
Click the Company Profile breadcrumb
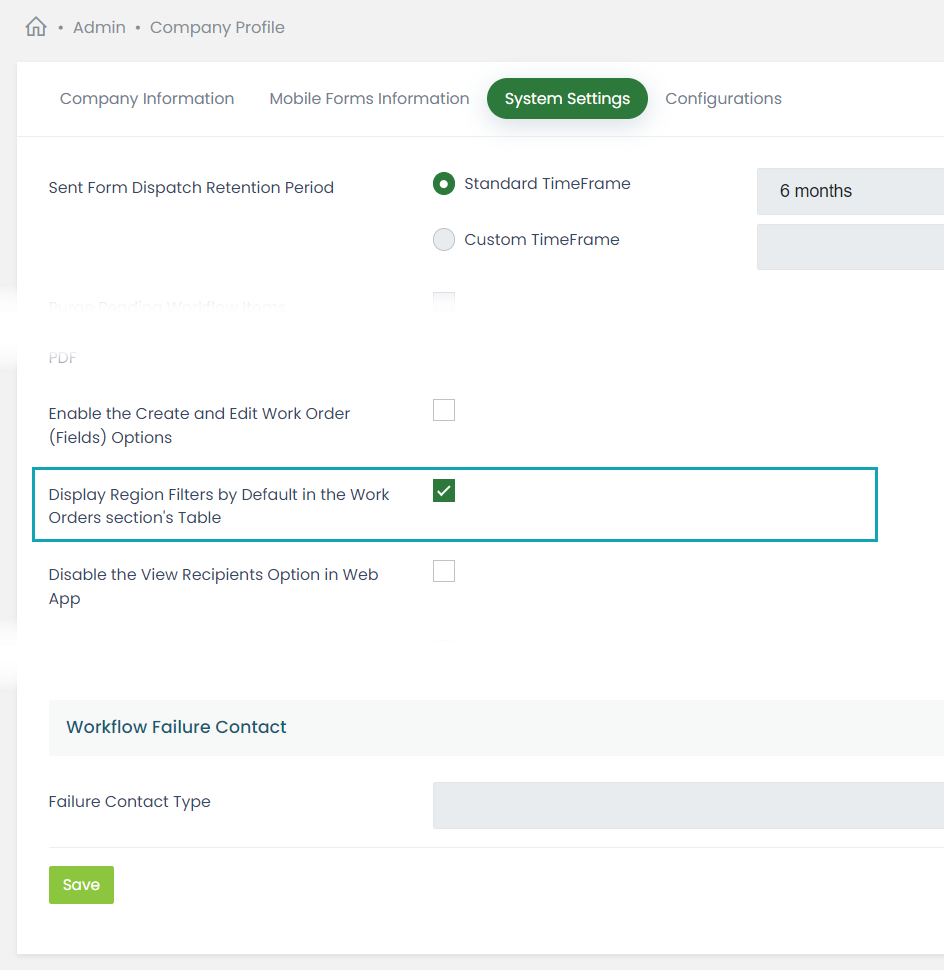point(217,27)
